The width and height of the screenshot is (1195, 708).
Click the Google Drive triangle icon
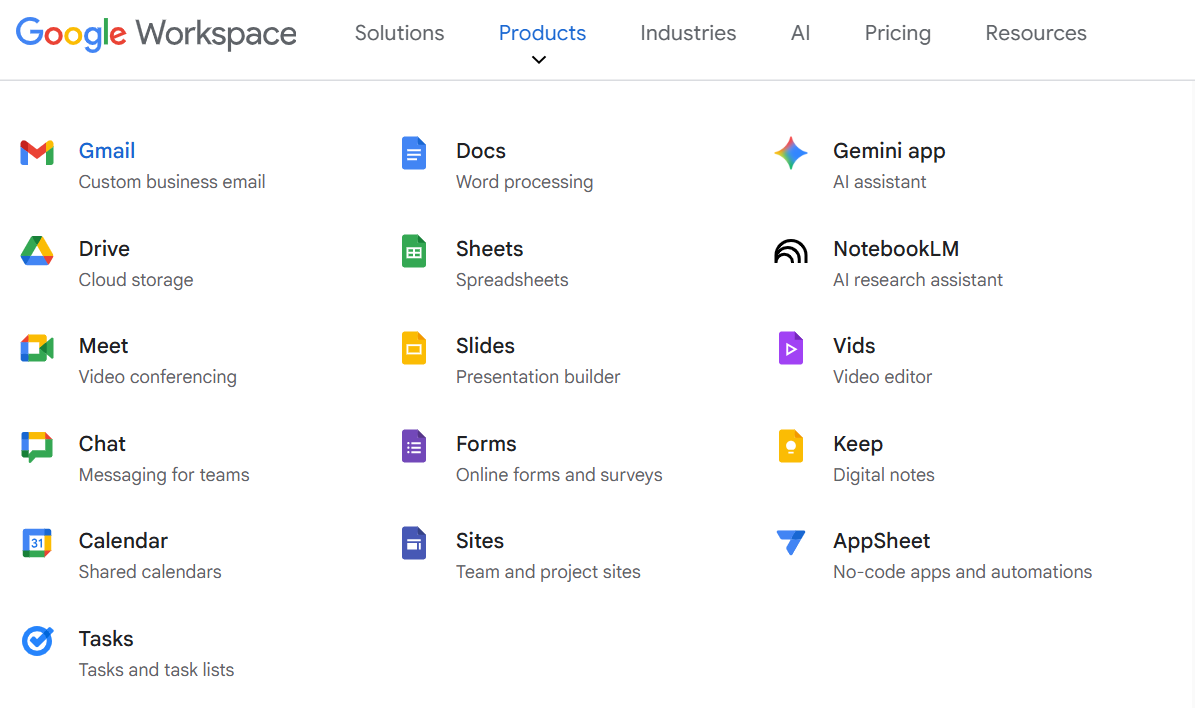pyautogui.click(x=37, y=251)
